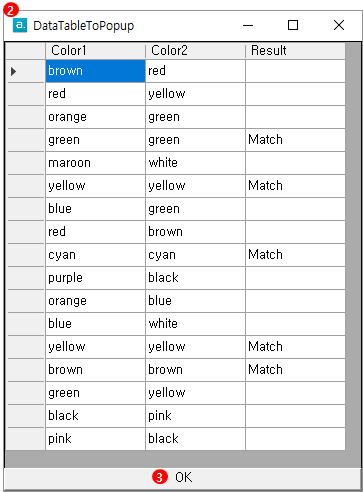The width and height of the screenshot is (363, 492).
Task: Click the Result column header
Action: (x=295, y=51)
